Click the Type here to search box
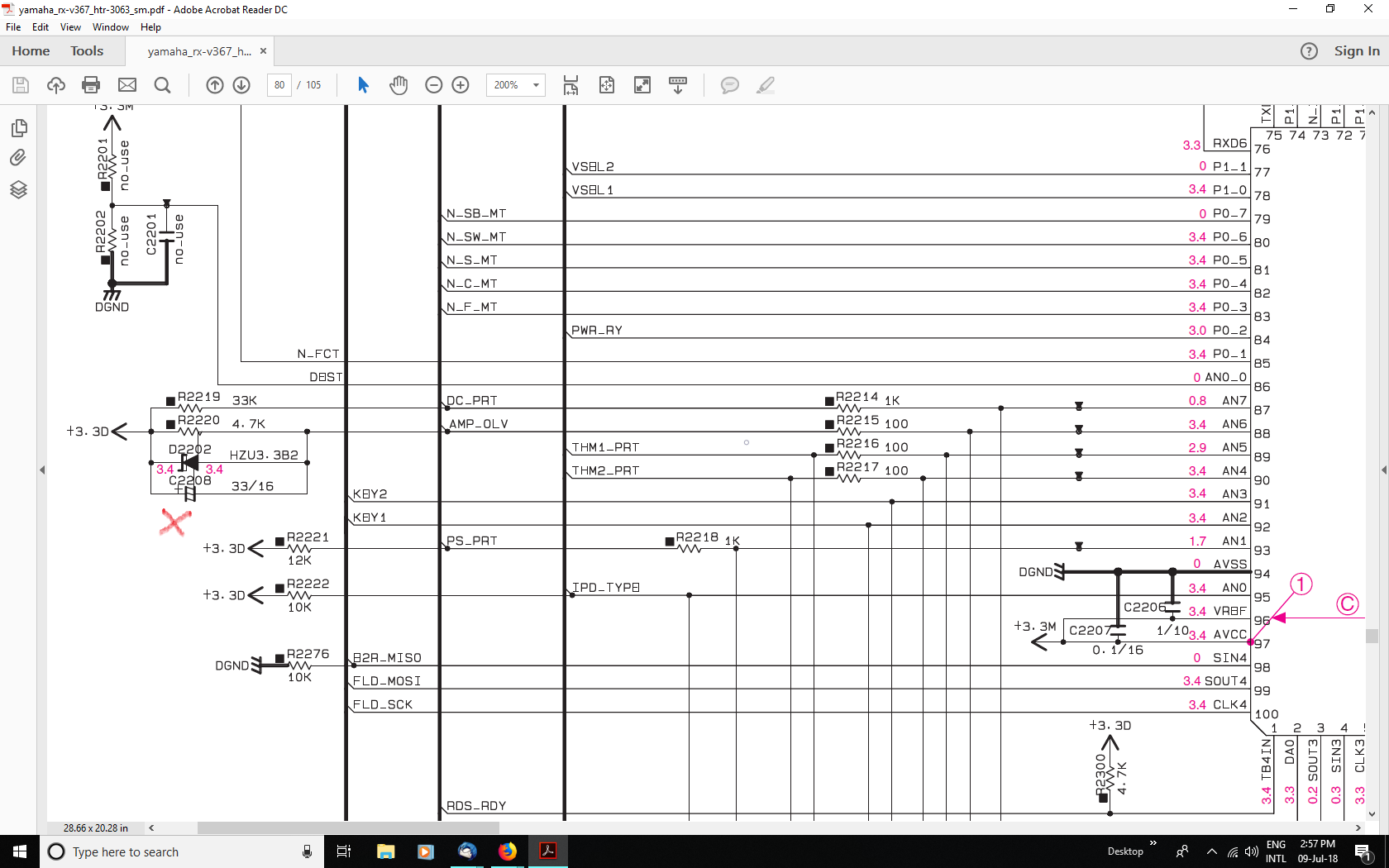 180,851
